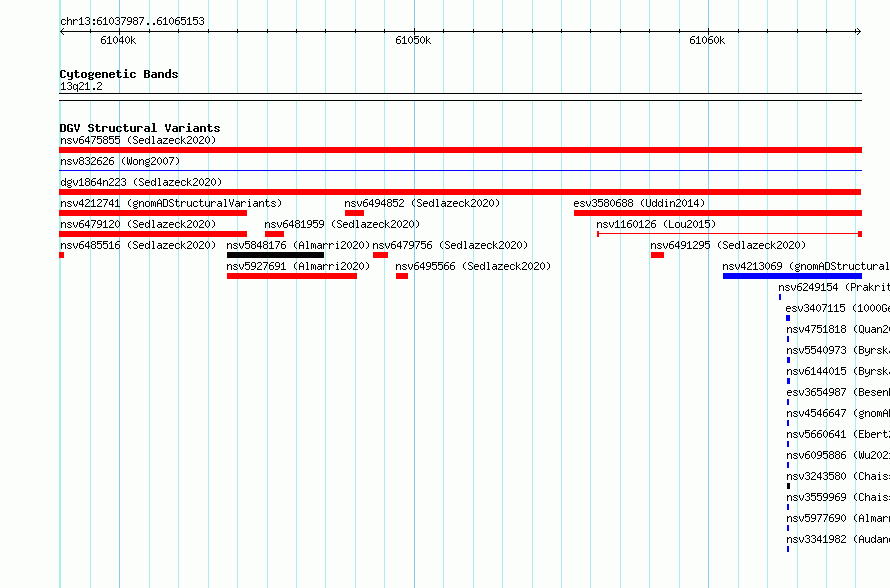Click the right arrowhead of the ruler
Screen dimensions: 890x588
point(859,31)
